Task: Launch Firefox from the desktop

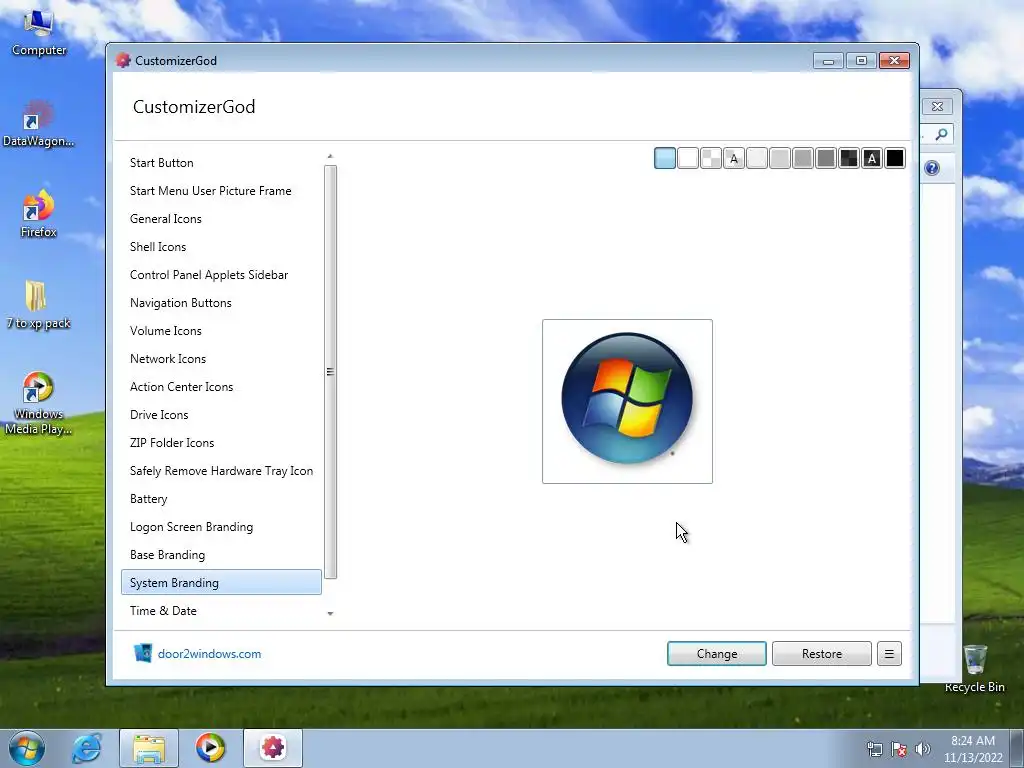Action: [39, 214]
